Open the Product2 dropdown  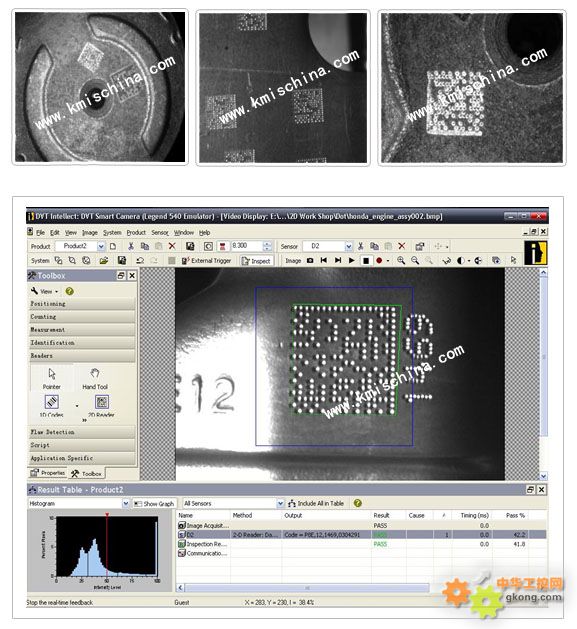coord(101,246)
